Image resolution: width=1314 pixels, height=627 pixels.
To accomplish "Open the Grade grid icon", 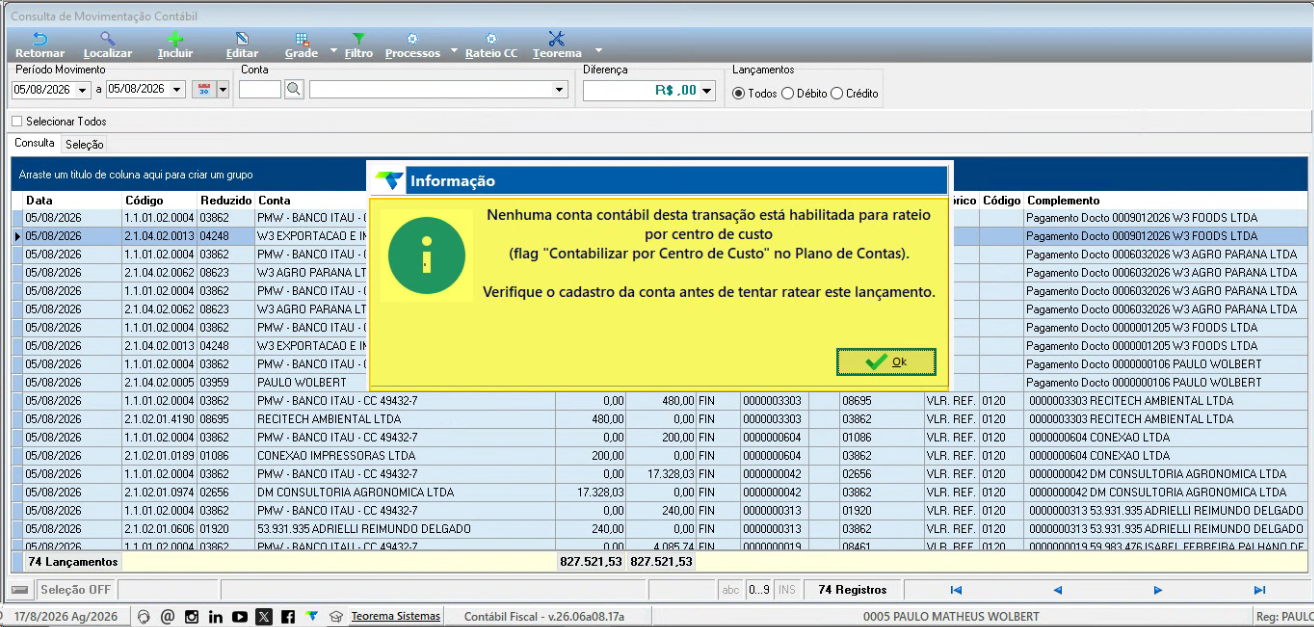I will click(x=301, y=39).
